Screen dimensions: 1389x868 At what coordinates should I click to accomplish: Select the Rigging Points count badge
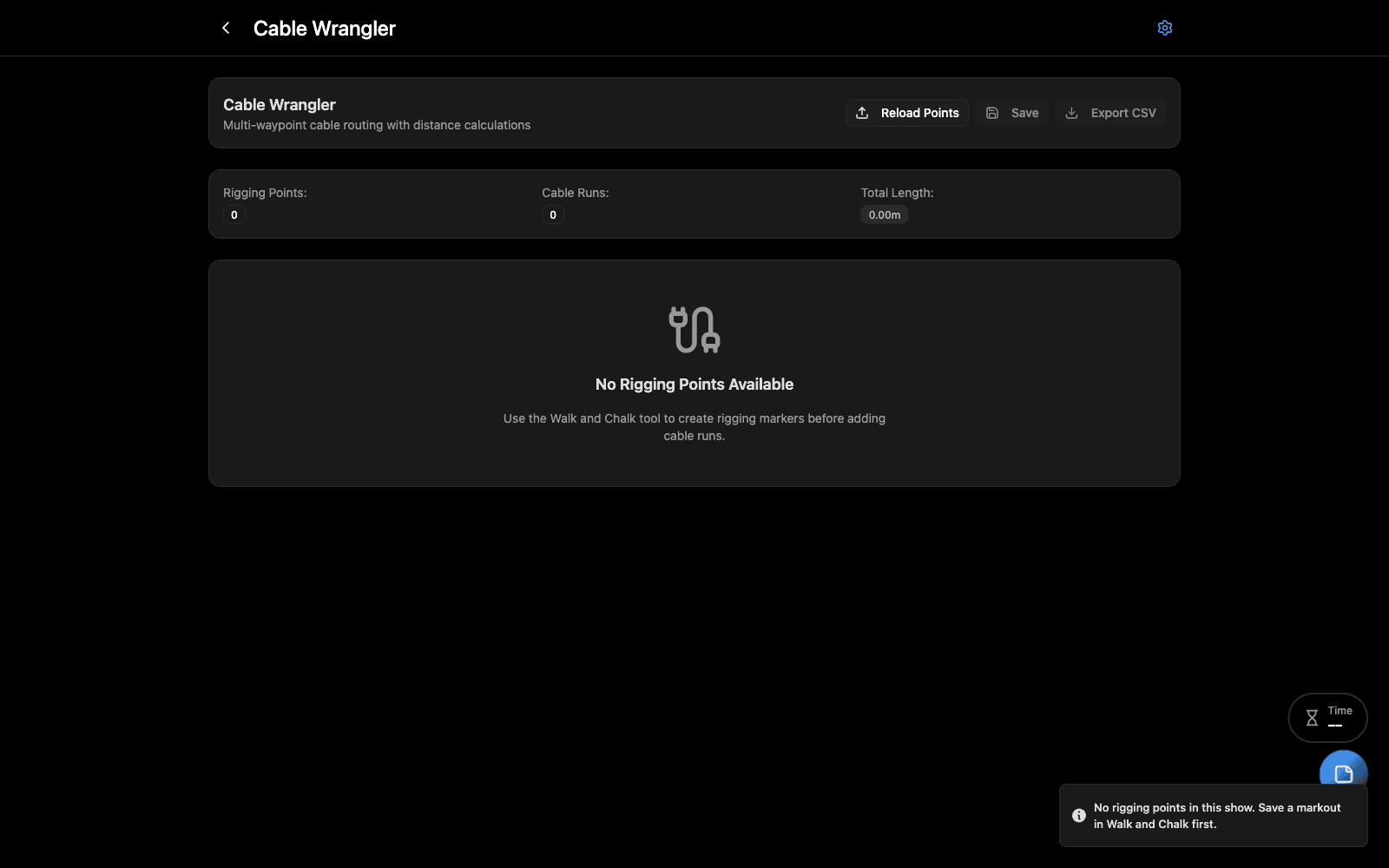pyautogui.click(x=234, y=215)
